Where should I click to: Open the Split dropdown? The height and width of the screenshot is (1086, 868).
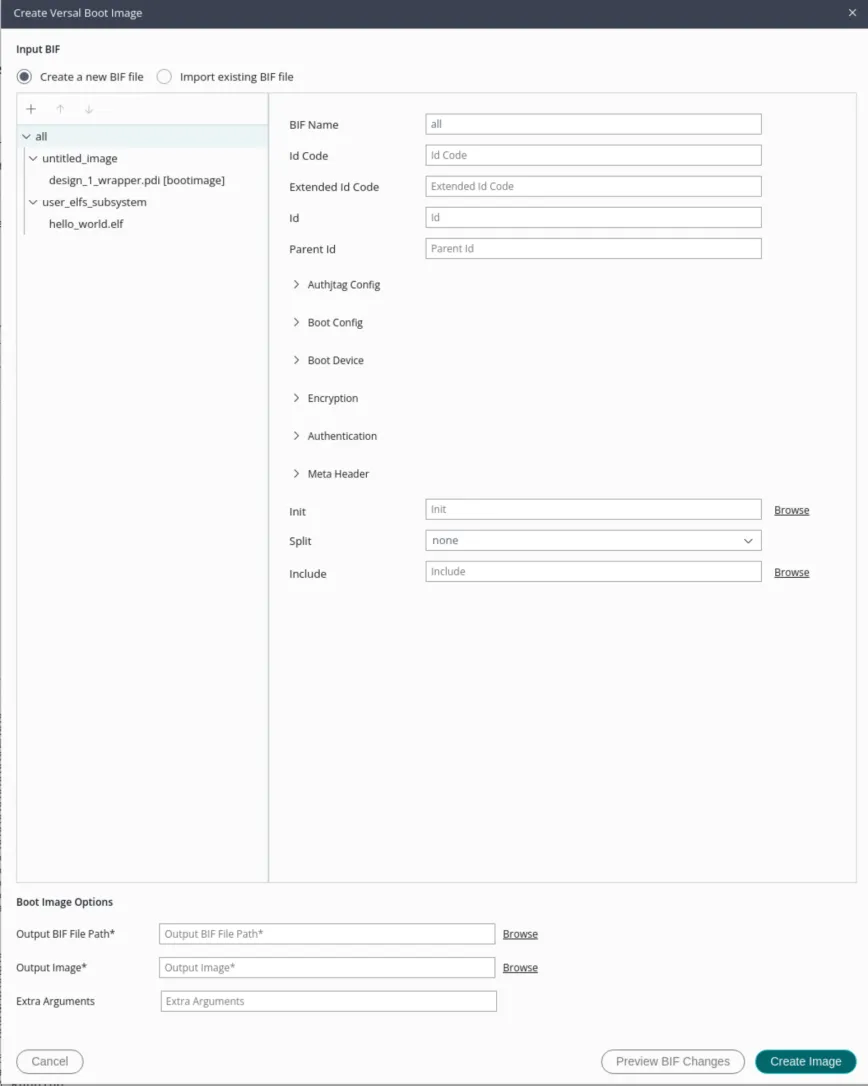click(593, 541)
